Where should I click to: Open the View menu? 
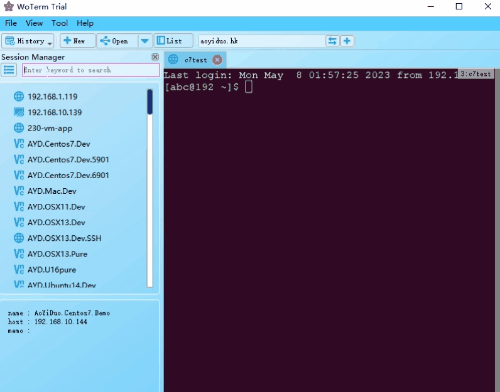click(34, 23)
